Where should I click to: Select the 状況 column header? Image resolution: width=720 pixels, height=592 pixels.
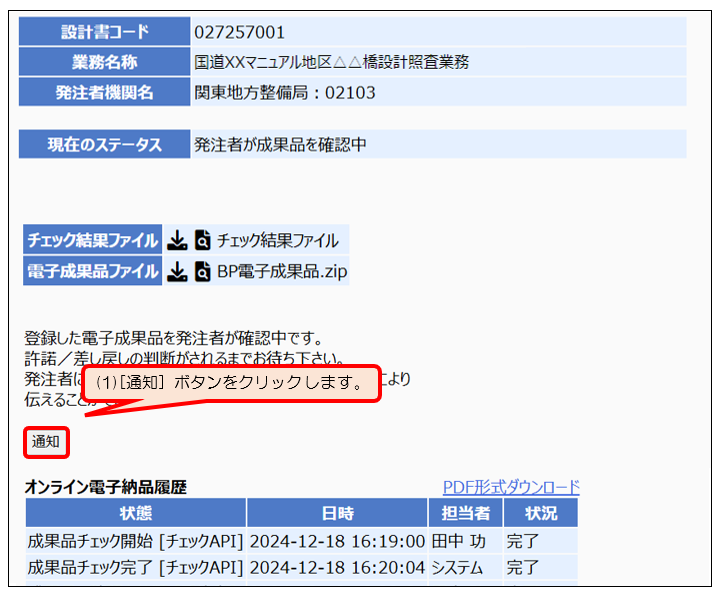[540, 513]
